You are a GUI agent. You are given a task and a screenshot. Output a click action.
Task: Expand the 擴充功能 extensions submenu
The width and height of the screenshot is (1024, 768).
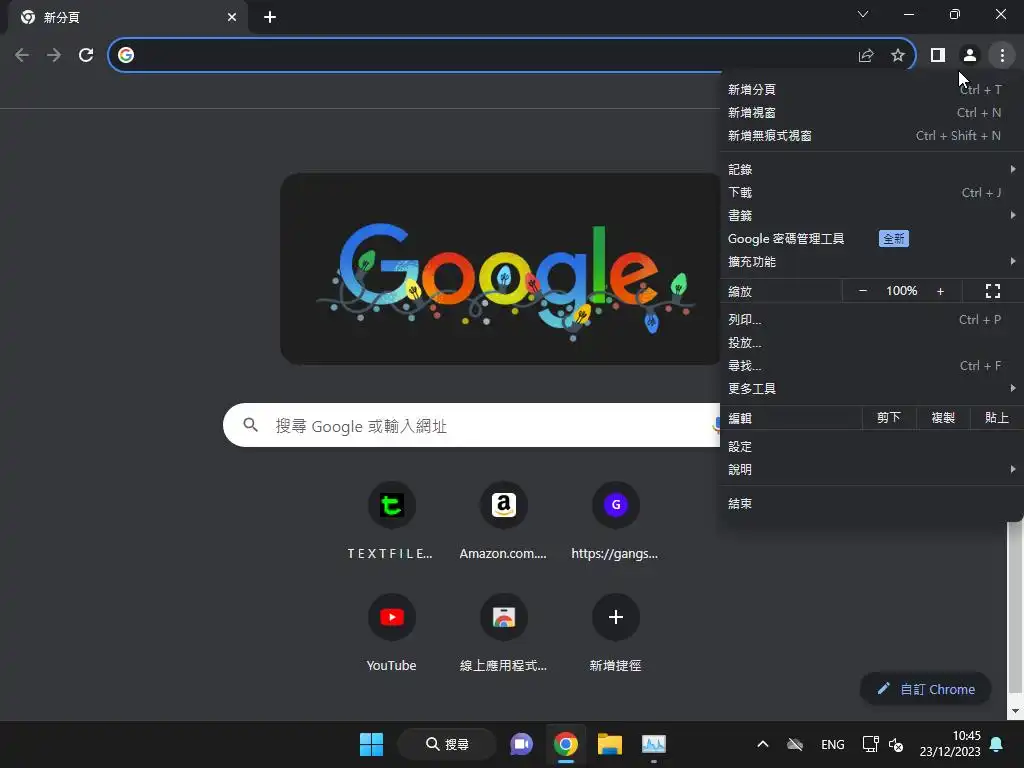click(871, 261)
